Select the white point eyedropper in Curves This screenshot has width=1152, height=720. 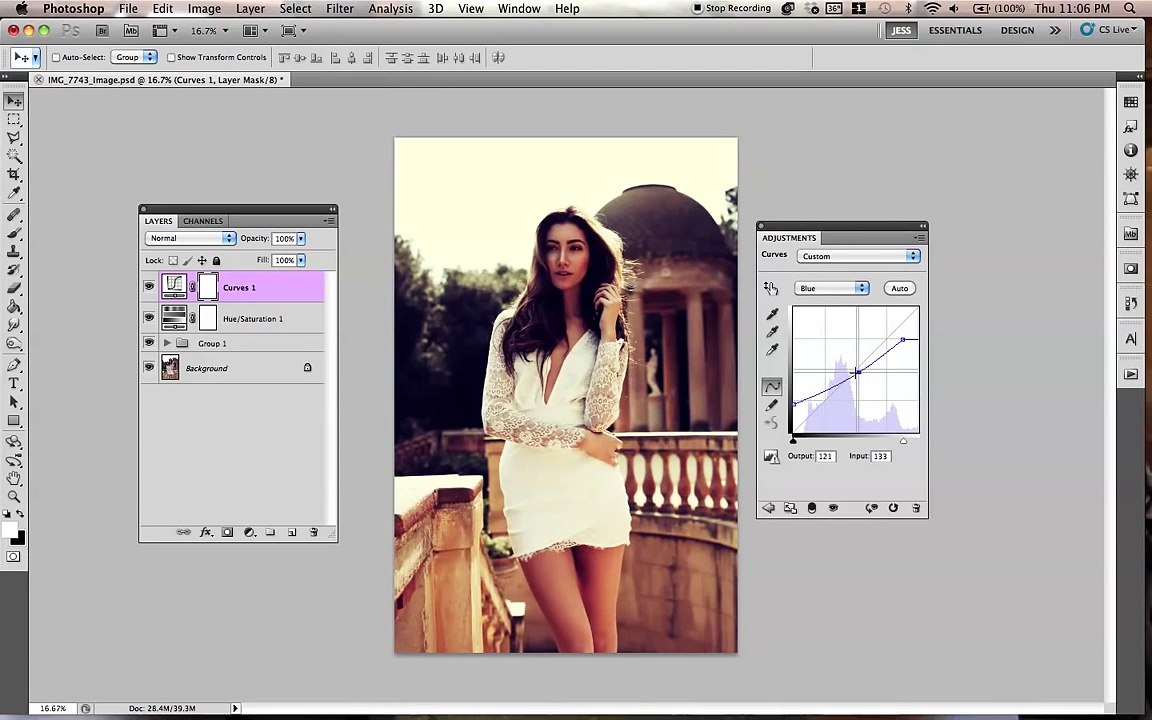[772, 350]
